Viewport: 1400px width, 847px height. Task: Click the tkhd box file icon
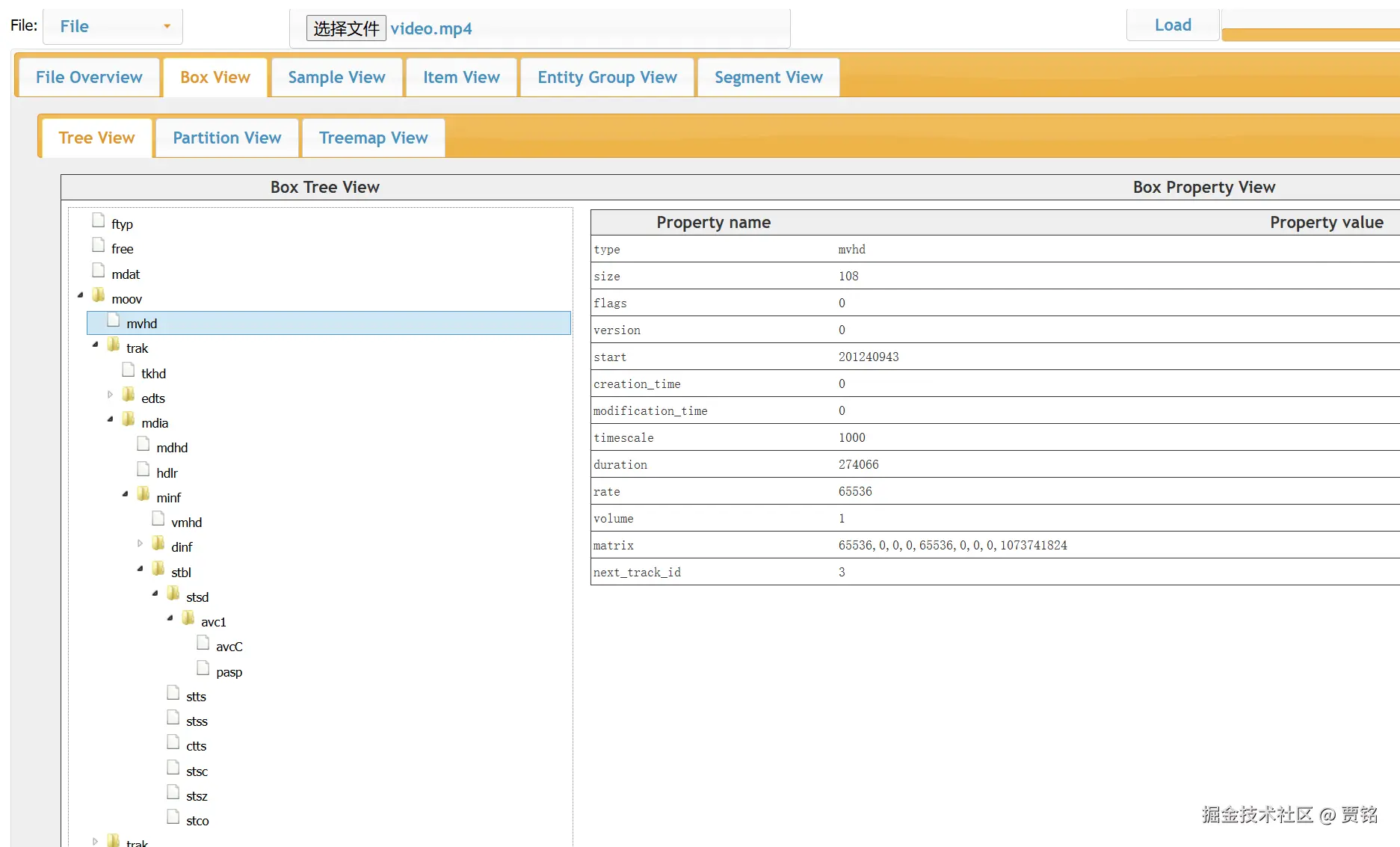128,370
